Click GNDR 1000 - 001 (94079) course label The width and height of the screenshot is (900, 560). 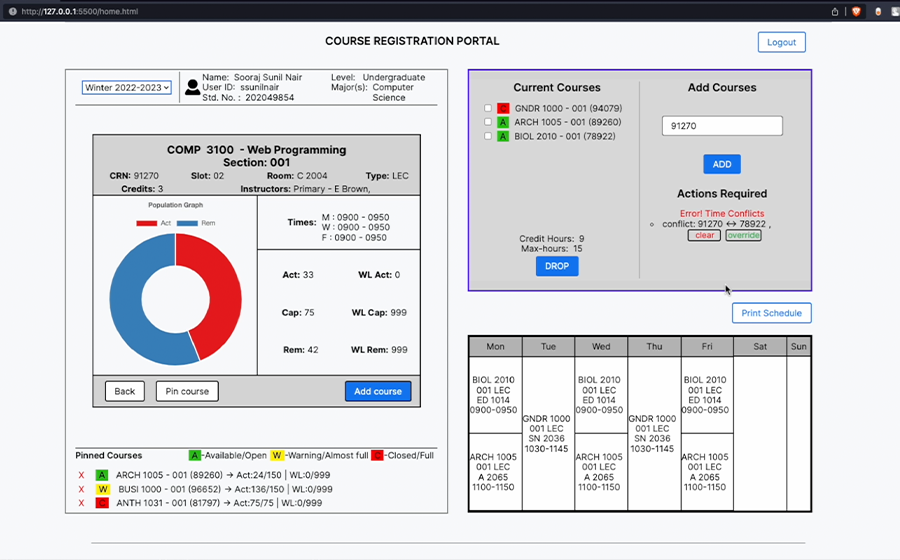click(568, 108)
